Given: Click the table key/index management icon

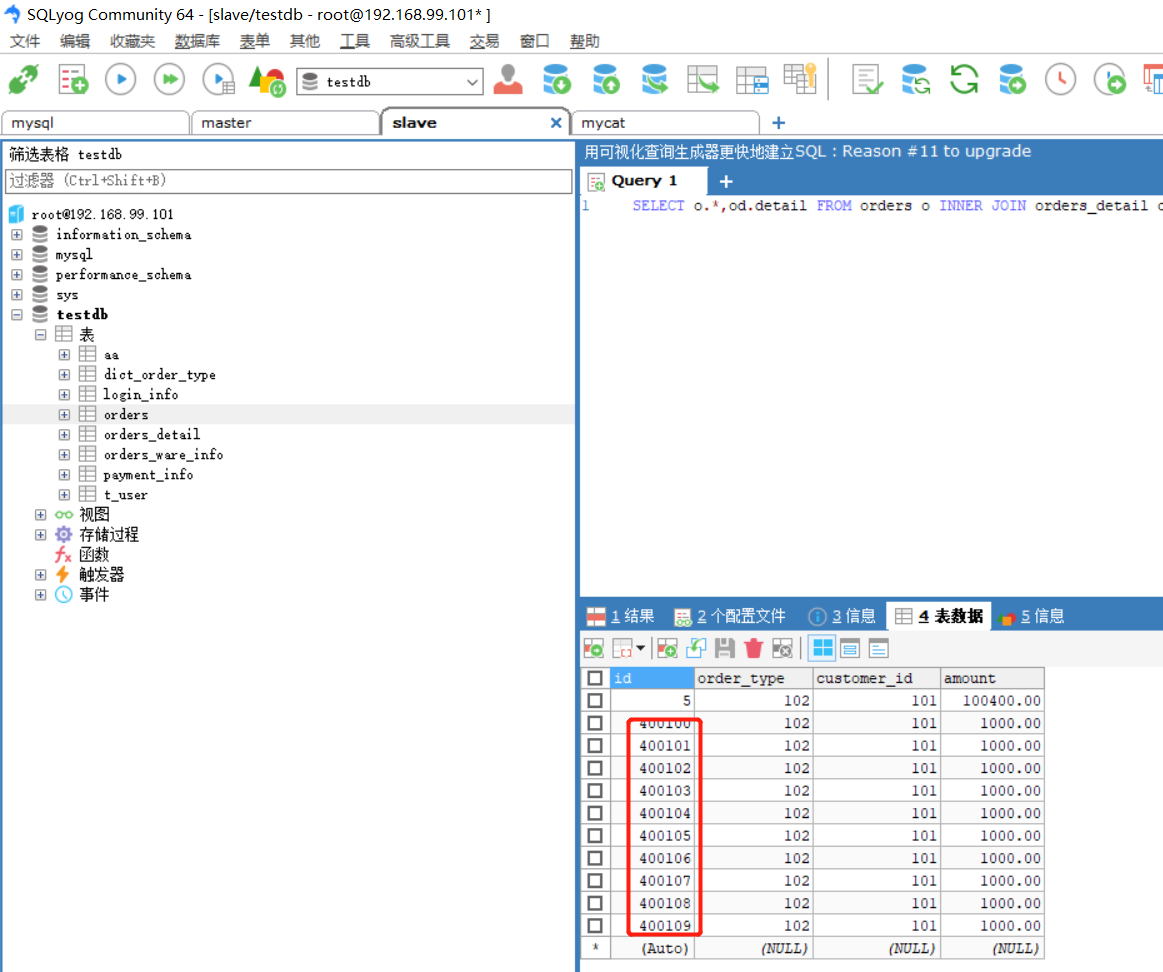Looking at the screenshot, I should [800, 79].
